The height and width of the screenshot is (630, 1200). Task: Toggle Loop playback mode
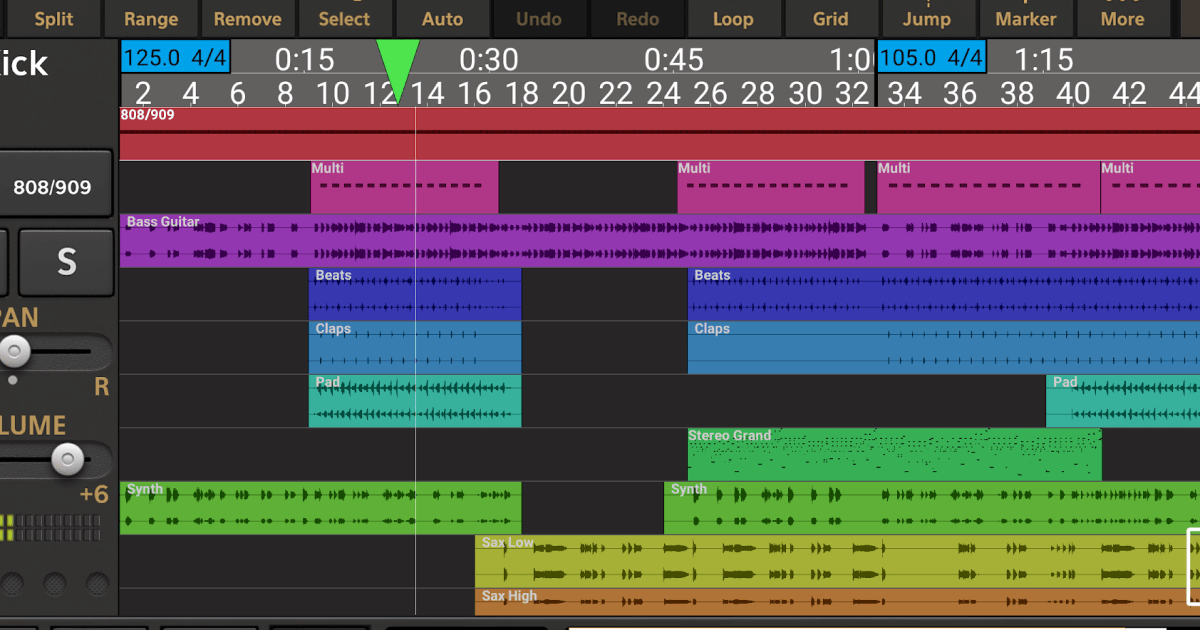pyautogui.click(x=733, y=18)
